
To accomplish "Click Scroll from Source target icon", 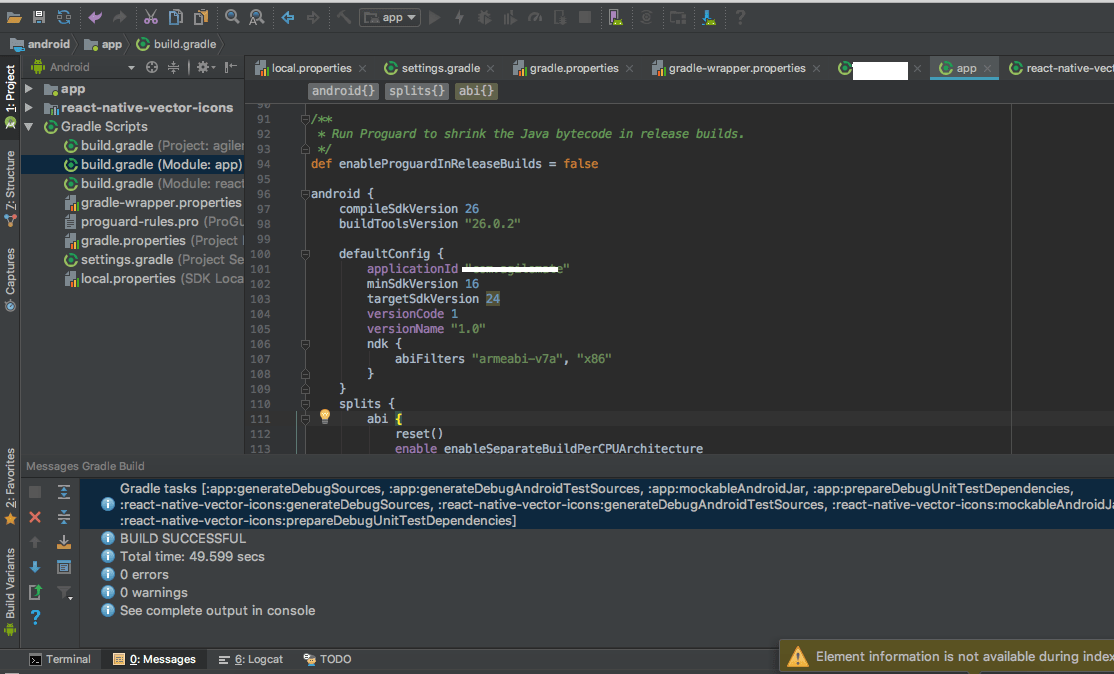I will pyautogui.click(x=151, y=67).
